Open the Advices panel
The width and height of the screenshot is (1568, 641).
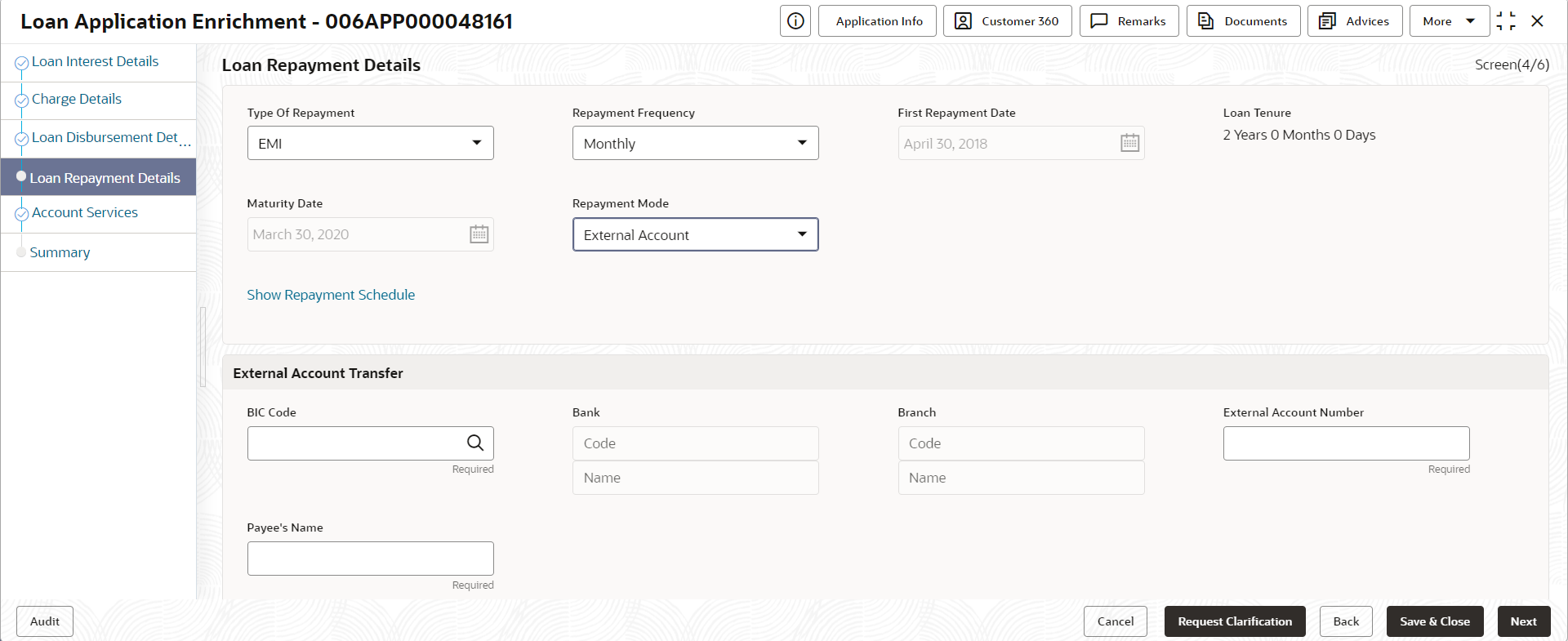1355,21
